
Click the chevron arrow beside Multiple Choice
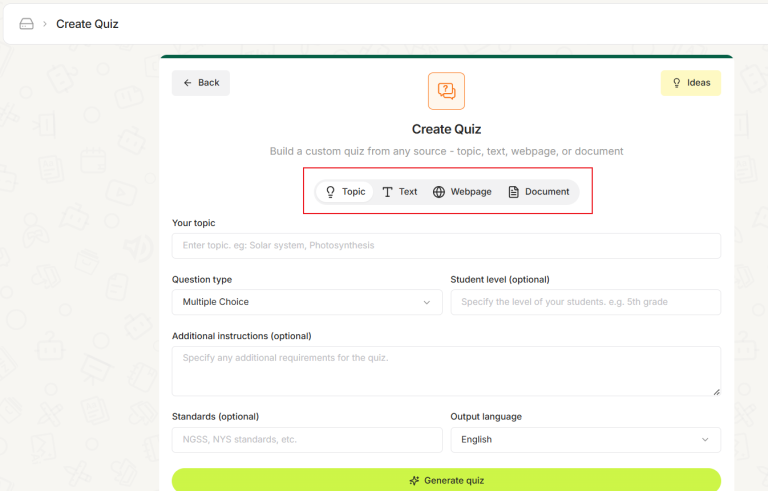[427, 302]
